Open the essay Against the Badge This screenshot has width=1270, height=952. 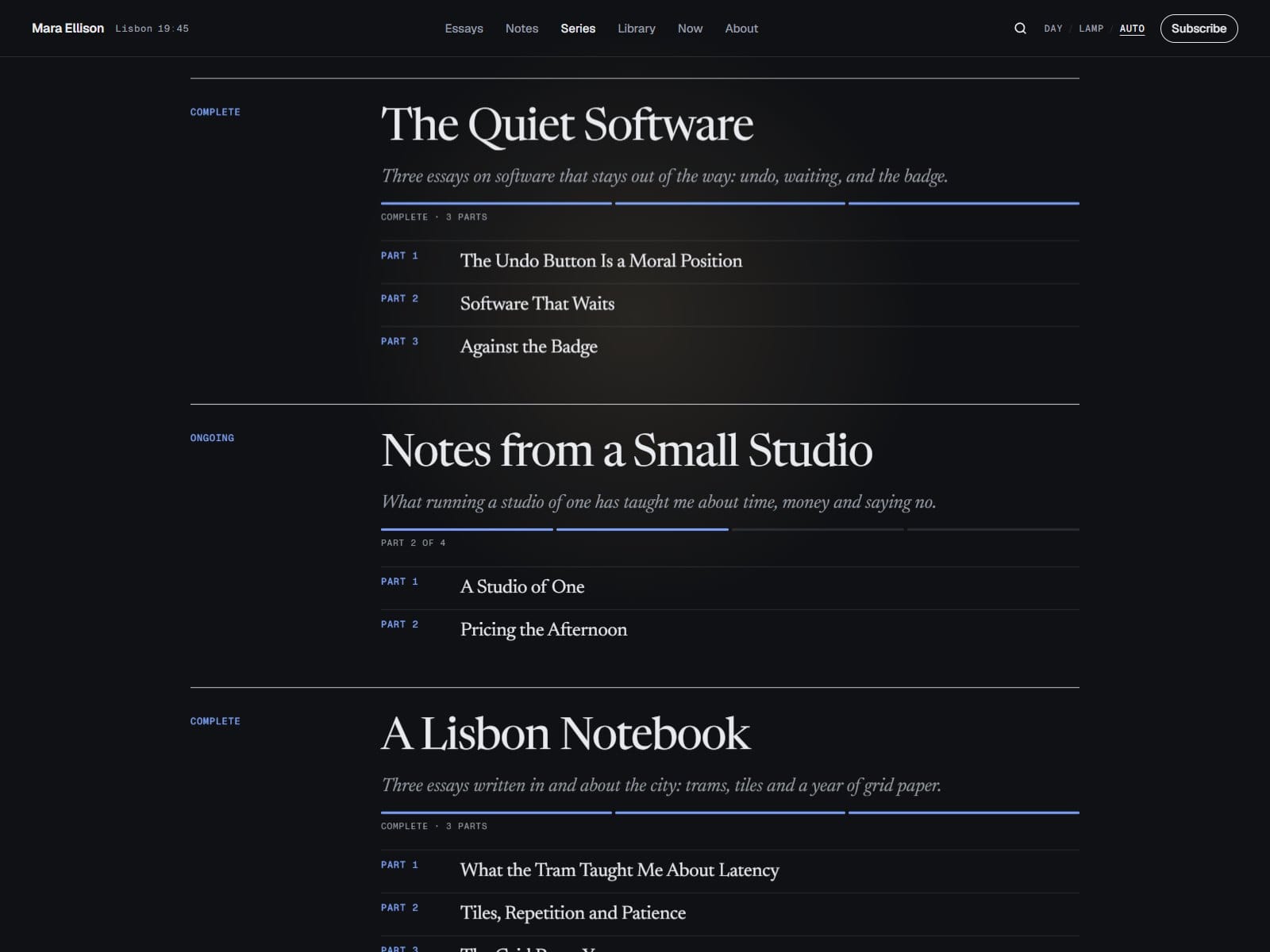529,347
